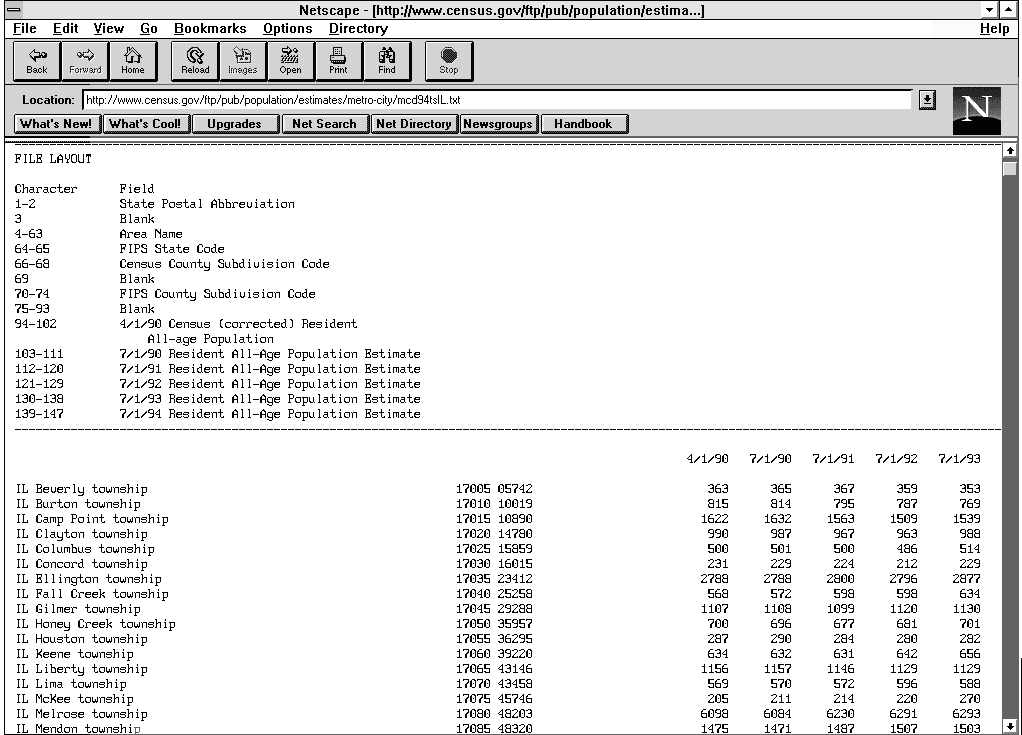
Task: Open the window control menu box
Action: (14, 10)
